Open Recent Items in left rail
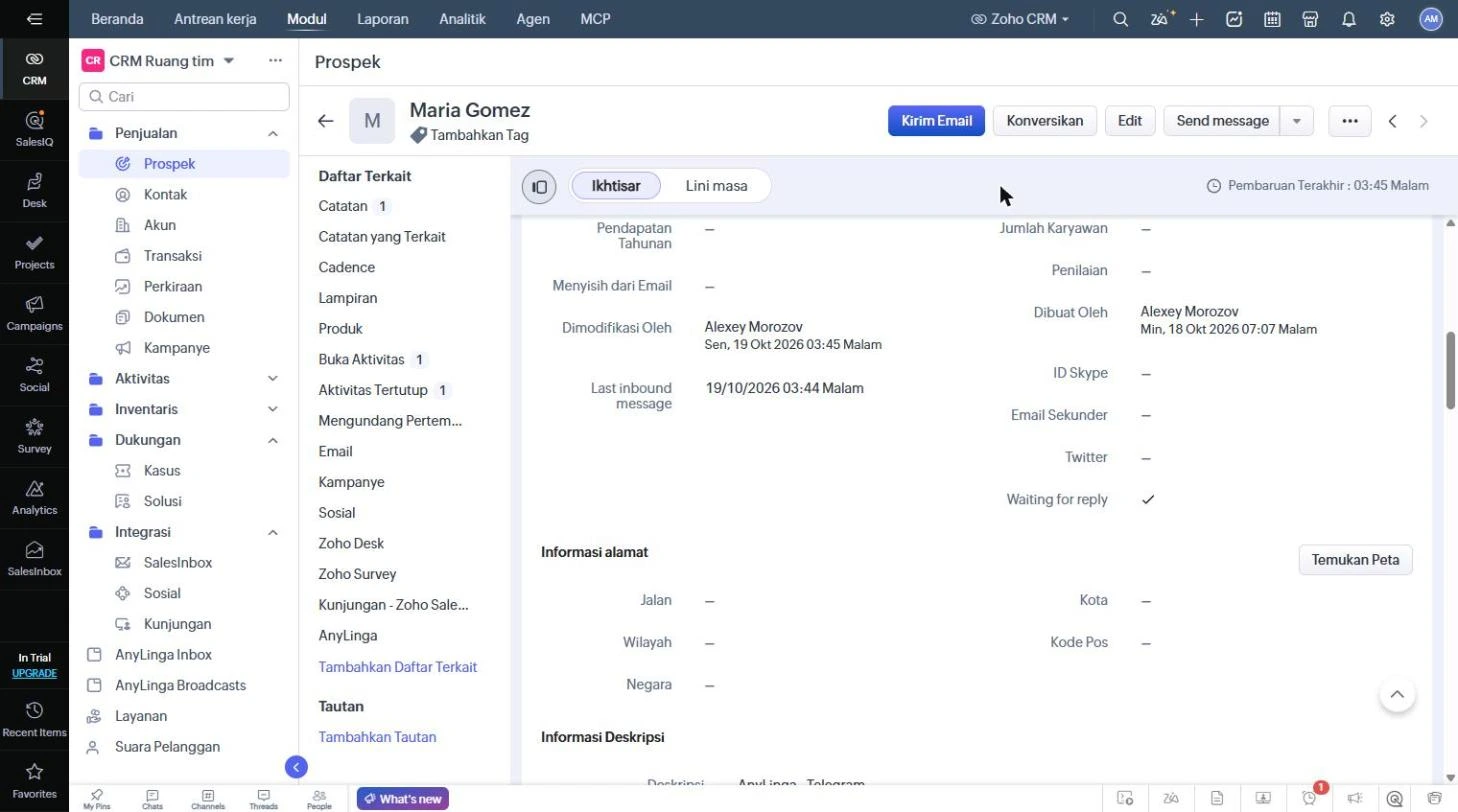 coord(34,718)
